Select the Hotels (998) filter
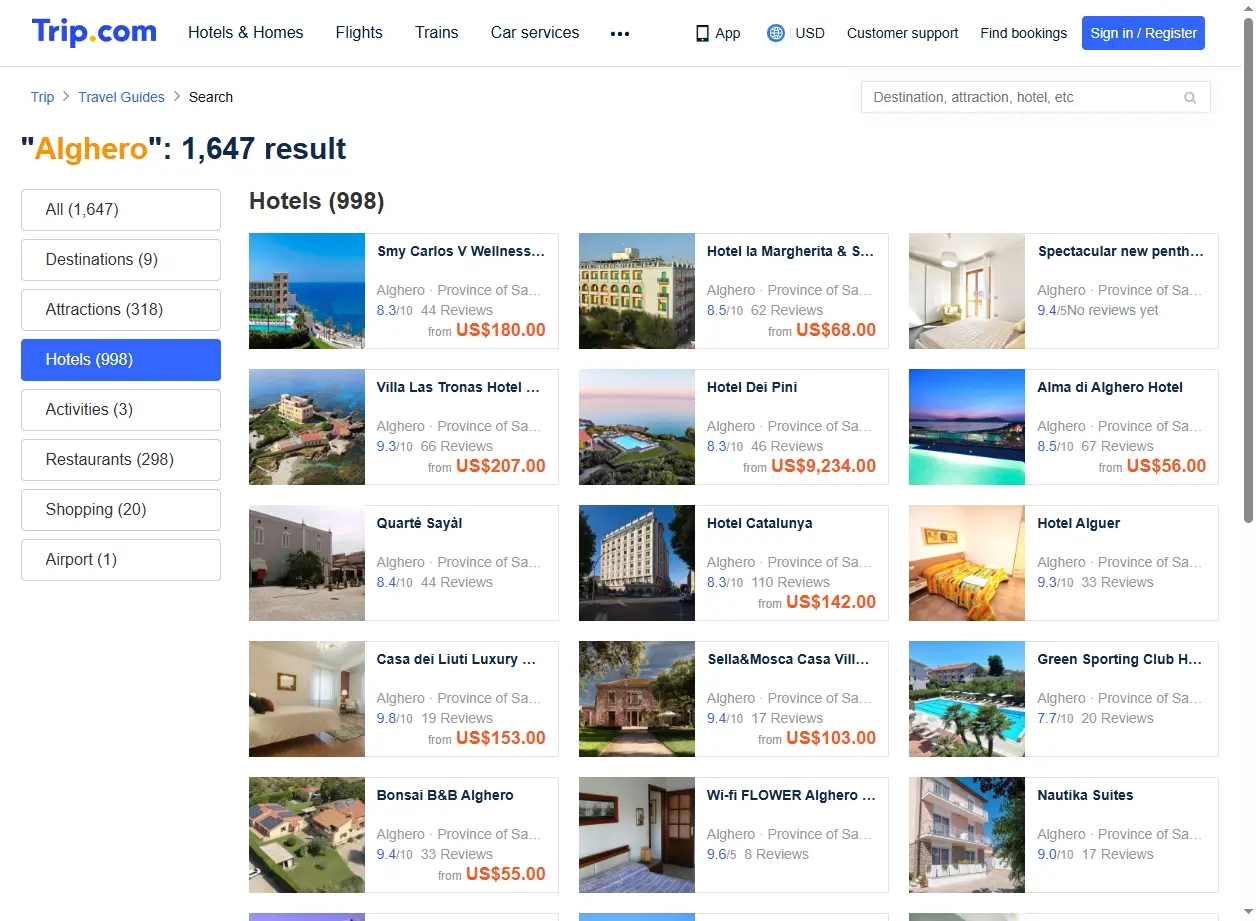 [121, 360]
